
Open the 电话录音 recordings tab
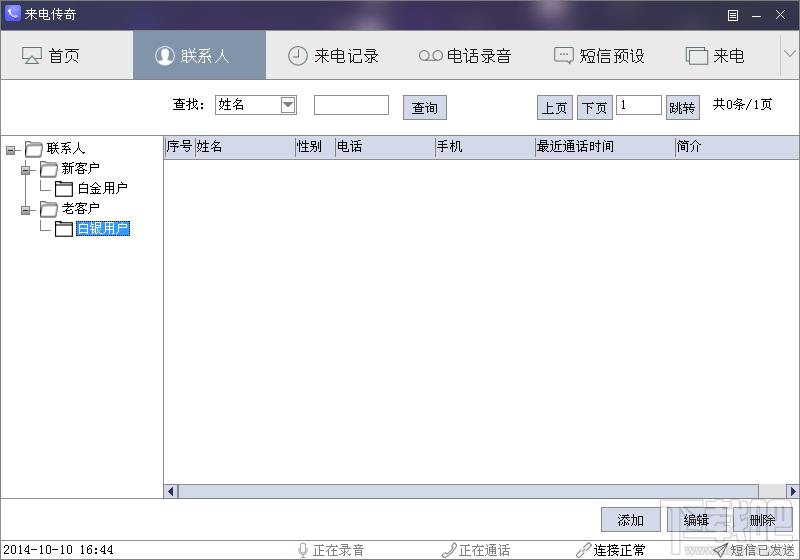point(465,56)
